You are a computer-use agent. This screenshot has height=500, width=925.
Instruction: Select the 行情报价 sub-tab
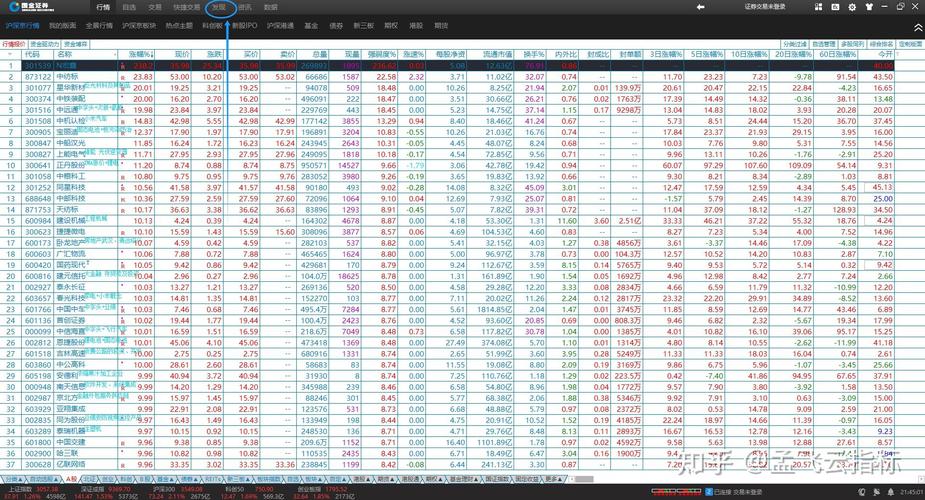pos(14,44)
